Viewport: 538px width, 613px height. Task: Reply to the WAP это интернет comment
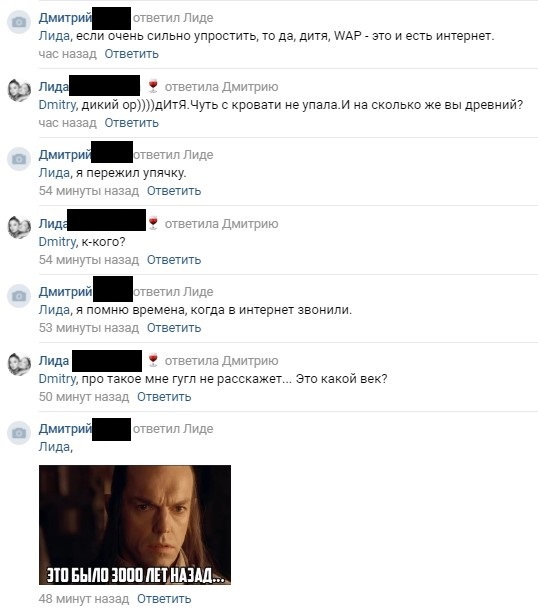click(x=131, y=54)
